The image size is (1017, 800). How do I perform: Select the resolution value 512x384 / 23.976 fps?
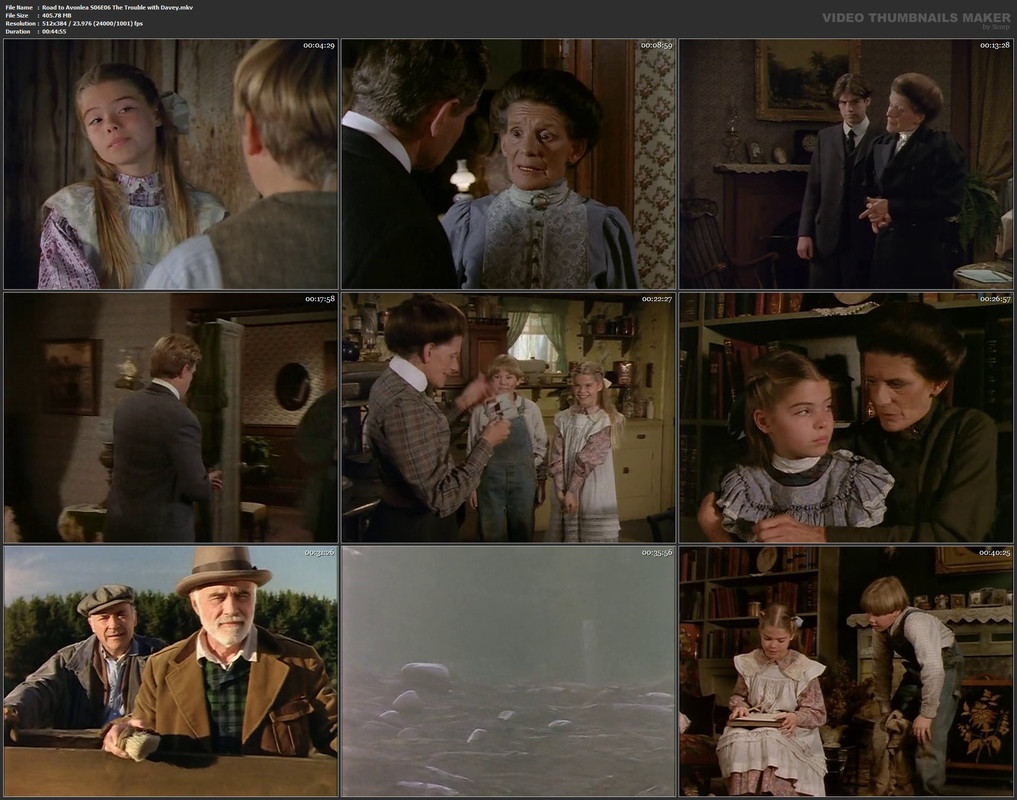(92, 23)
